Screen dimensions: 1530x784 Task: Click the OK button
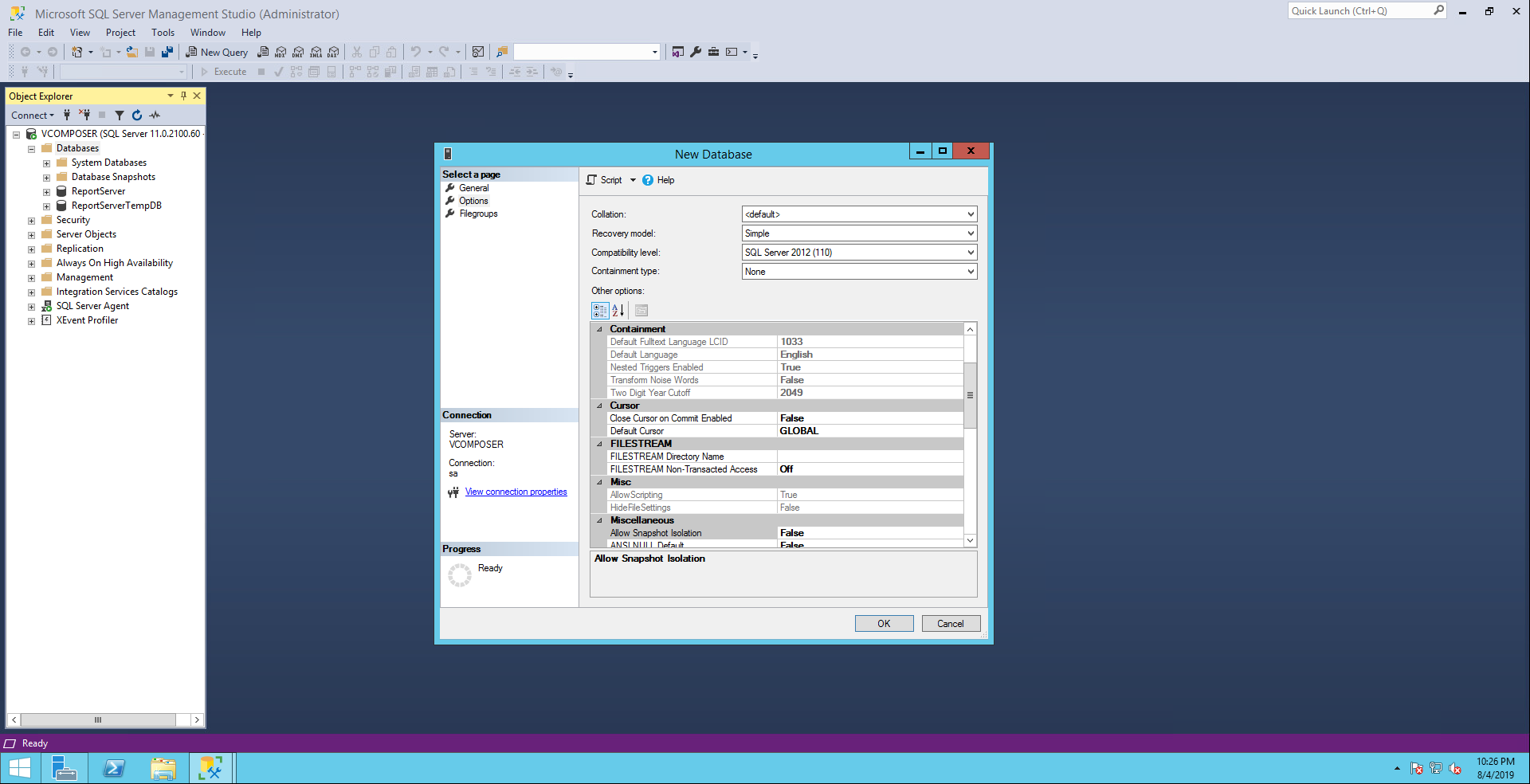point(884,624)
